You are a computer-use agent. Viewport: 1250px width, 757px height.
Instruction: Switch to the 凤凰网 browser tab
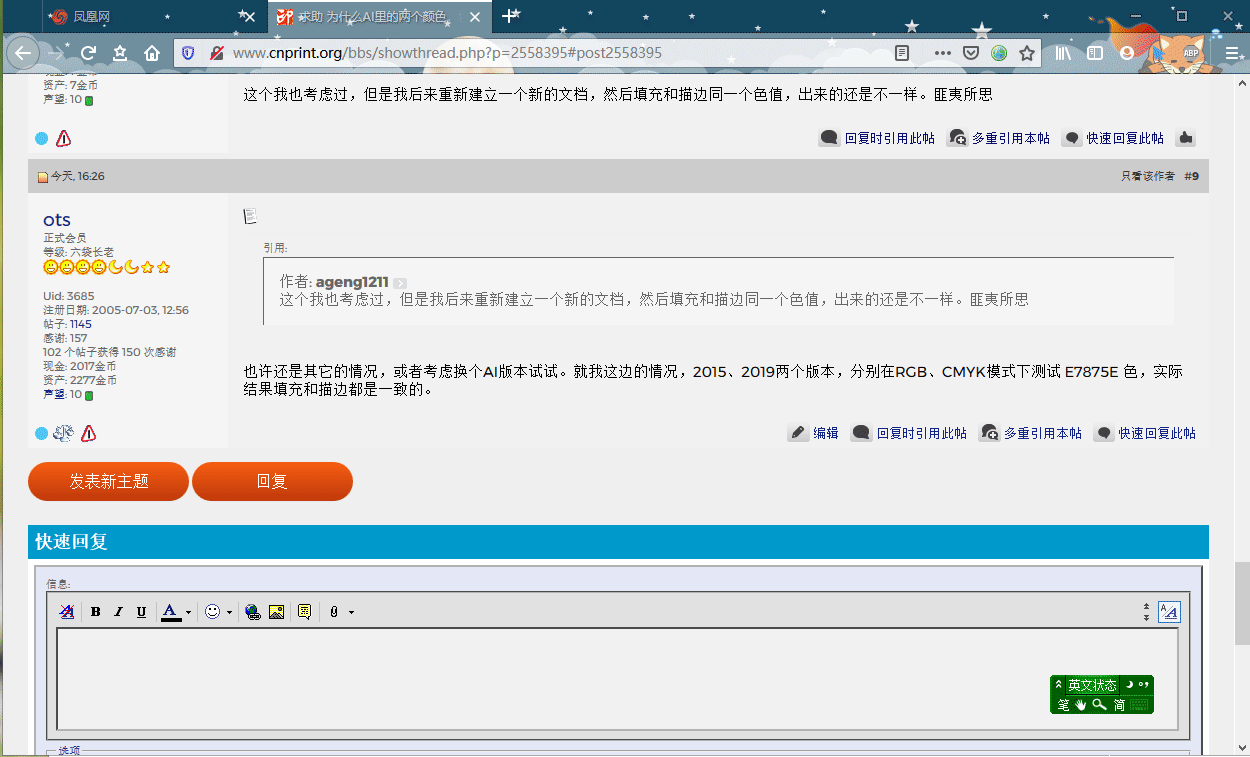point(92,17)
